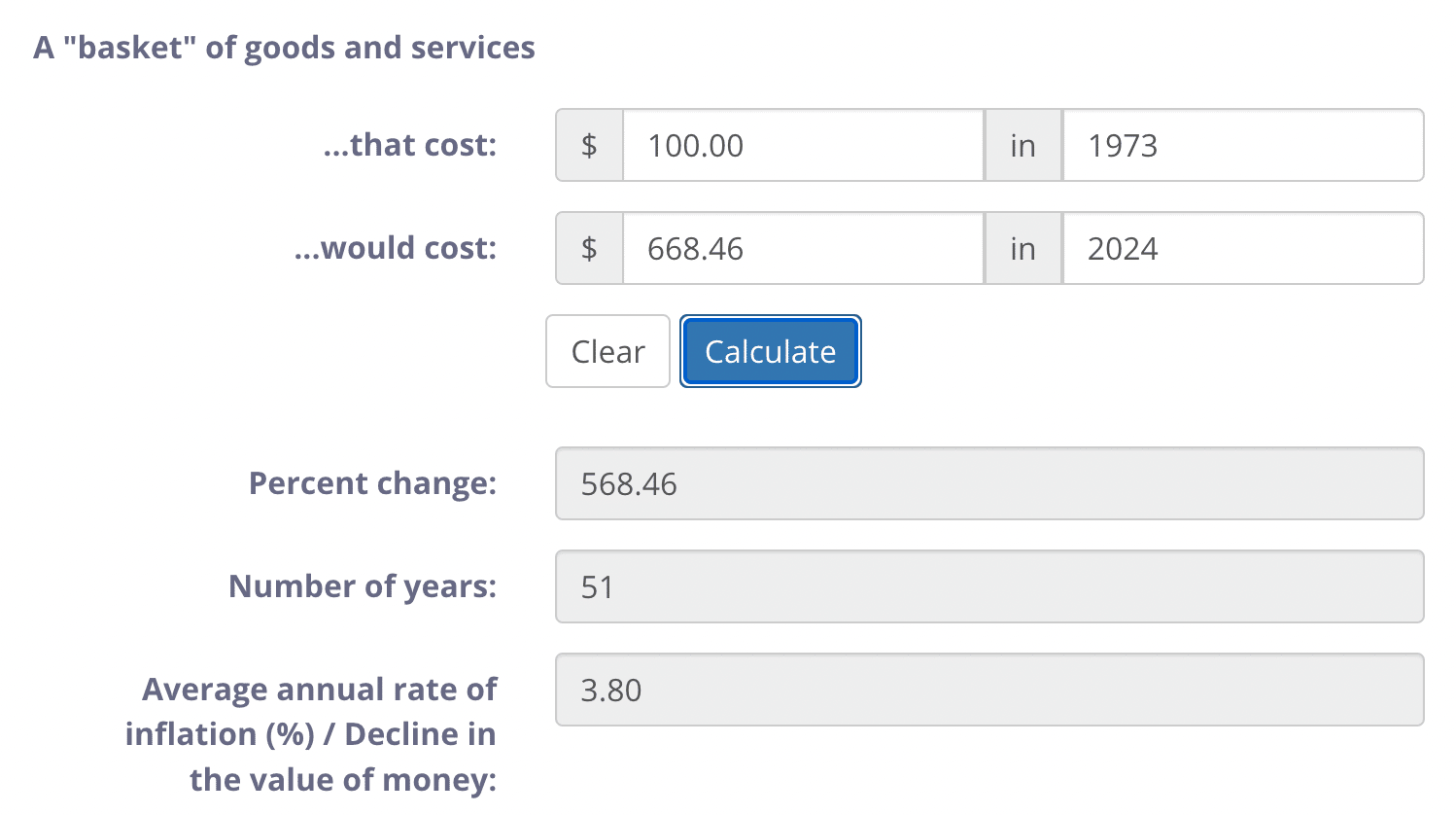1456x815 pixels.
Task: Select the average annual inflation rate box
Action: click(x=988, y=691)
